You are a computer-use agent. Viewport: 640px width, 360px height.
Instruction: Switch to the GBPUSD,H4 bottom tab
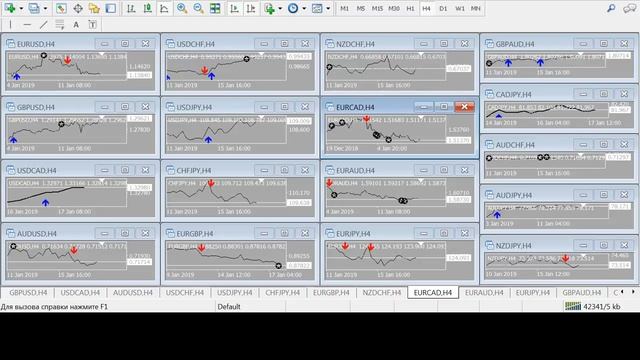(x=28, y=293)
